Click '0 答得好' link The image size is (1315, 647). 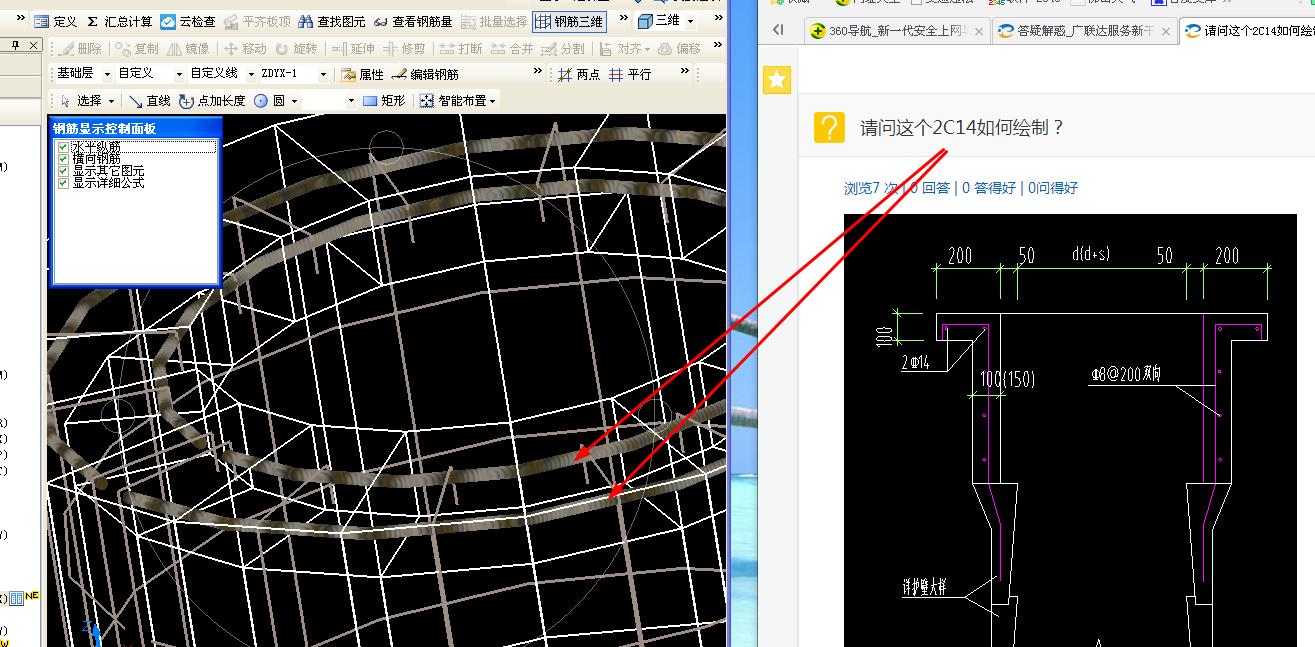pyautogui.click(x=988, y=187)
